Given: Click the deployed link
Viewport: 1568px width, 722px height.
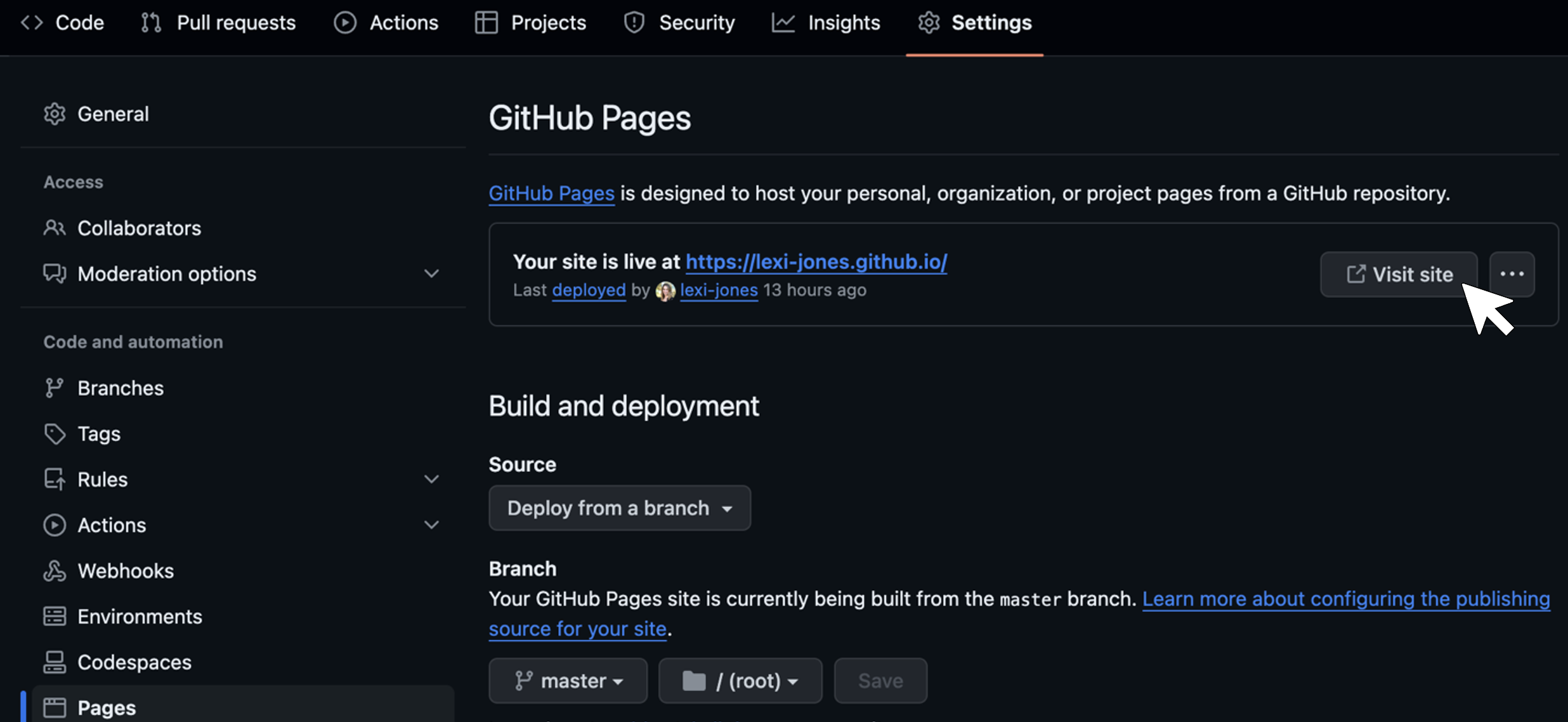Looking at the screenshot, I should pyautogui.click(x=589, y=290).
